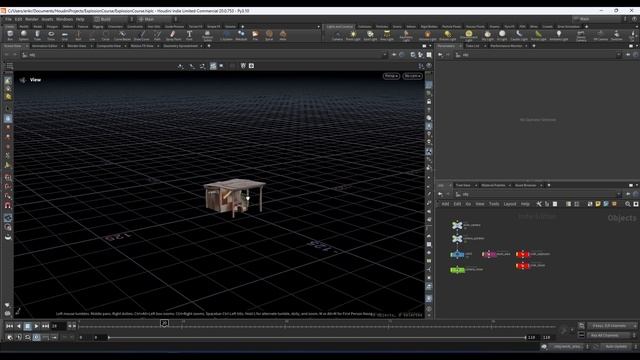Select the Spiral shelf tool
Image resolution: width=640 pixels, height=360 pixels.
click(x=269, y=36)
